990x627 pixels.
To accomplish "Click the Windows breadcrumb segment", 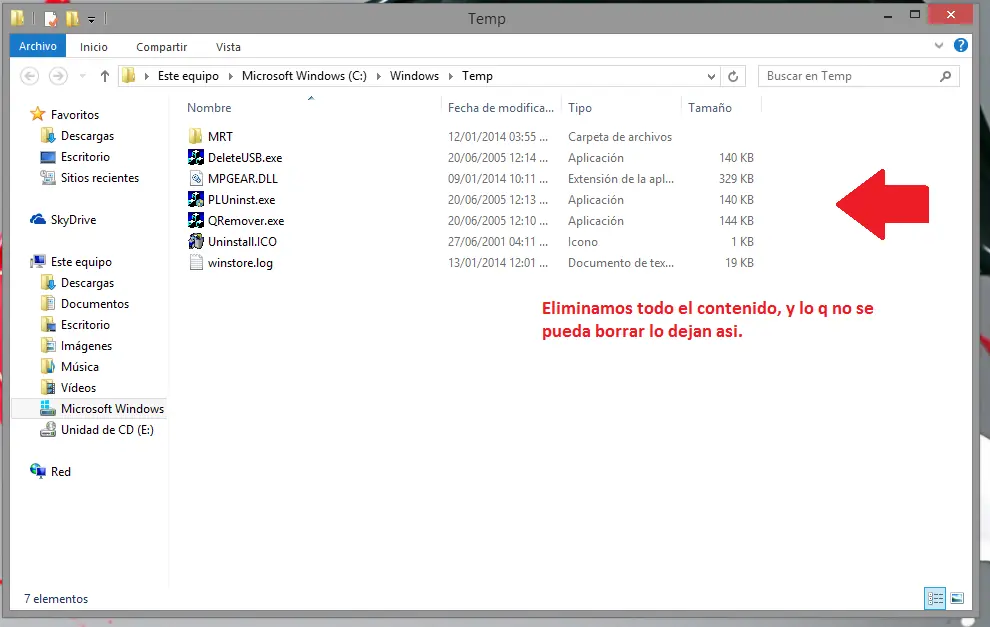I will point(414,76).
